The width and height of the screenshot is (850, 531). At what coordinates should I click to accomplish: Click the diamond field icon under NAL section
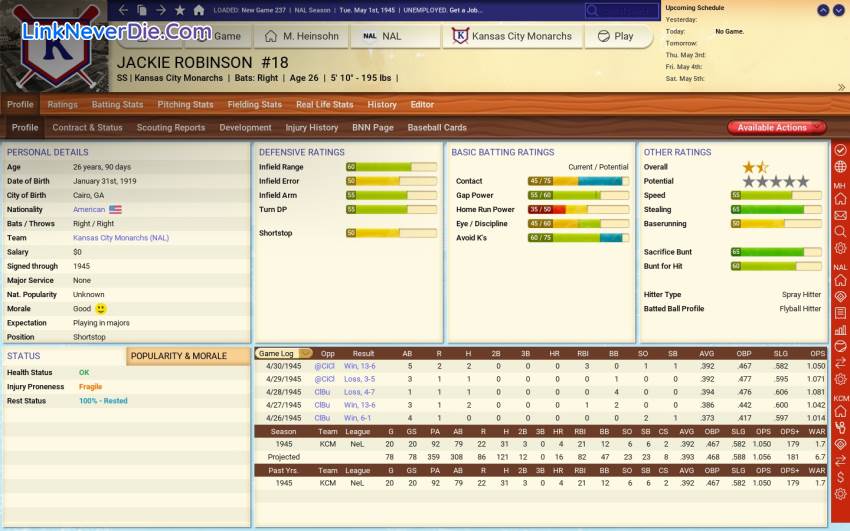(x=840, y=296)
